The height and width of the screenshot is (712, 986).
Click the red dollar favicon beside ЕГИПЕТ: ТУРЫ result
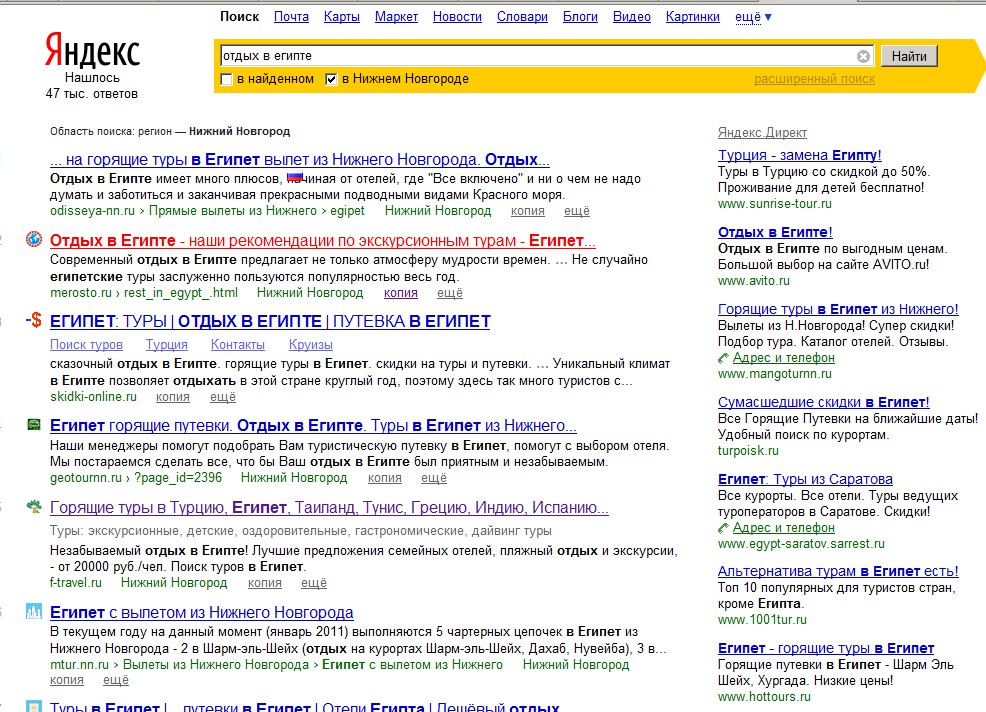(x=34, y=320)
